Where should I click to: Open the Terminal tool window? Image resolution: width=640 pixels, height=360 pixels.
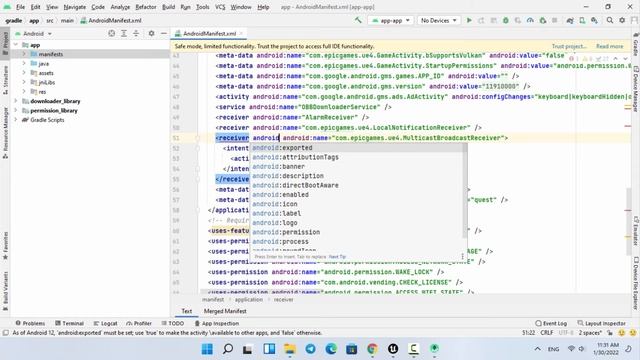69,323
